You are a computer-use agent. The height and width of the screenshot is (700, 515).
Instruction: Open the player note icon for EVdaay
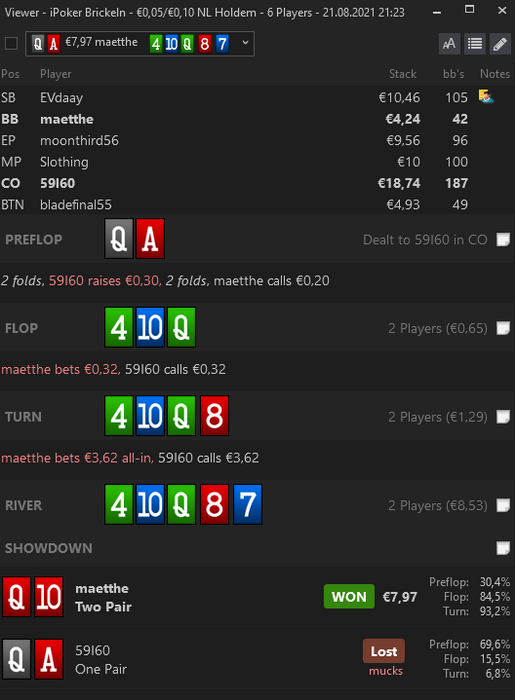pyautogui.click(x=486, y=96)
